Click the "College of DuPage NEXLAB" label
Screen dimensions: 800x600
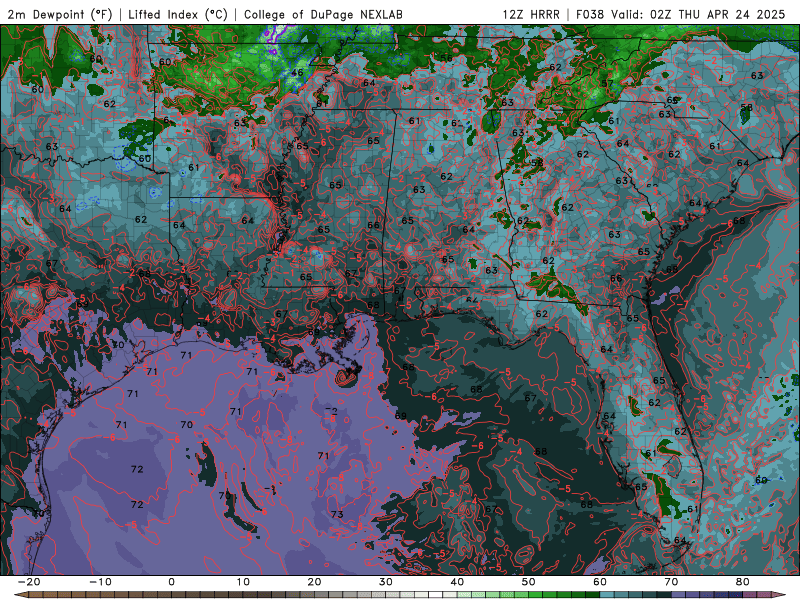pyautogui.click(x=323, y=14)
